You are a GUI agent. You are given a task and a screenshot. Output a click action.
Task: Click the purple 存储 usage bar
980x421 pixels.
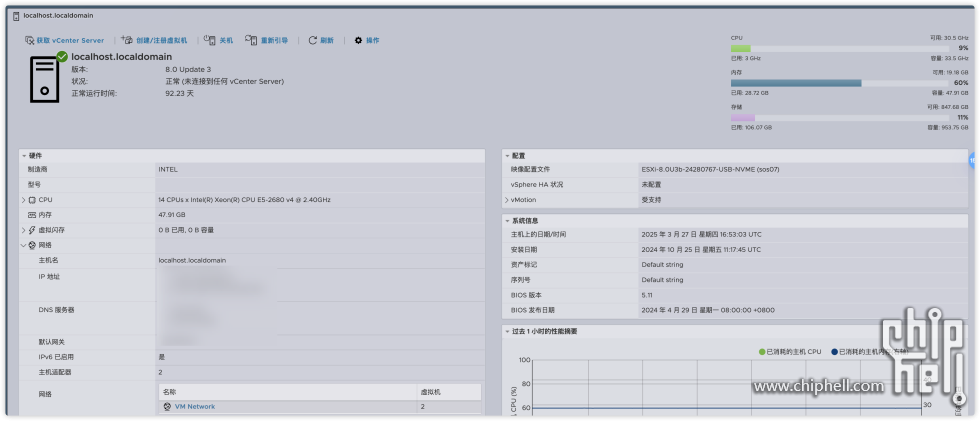pos(742,117)
